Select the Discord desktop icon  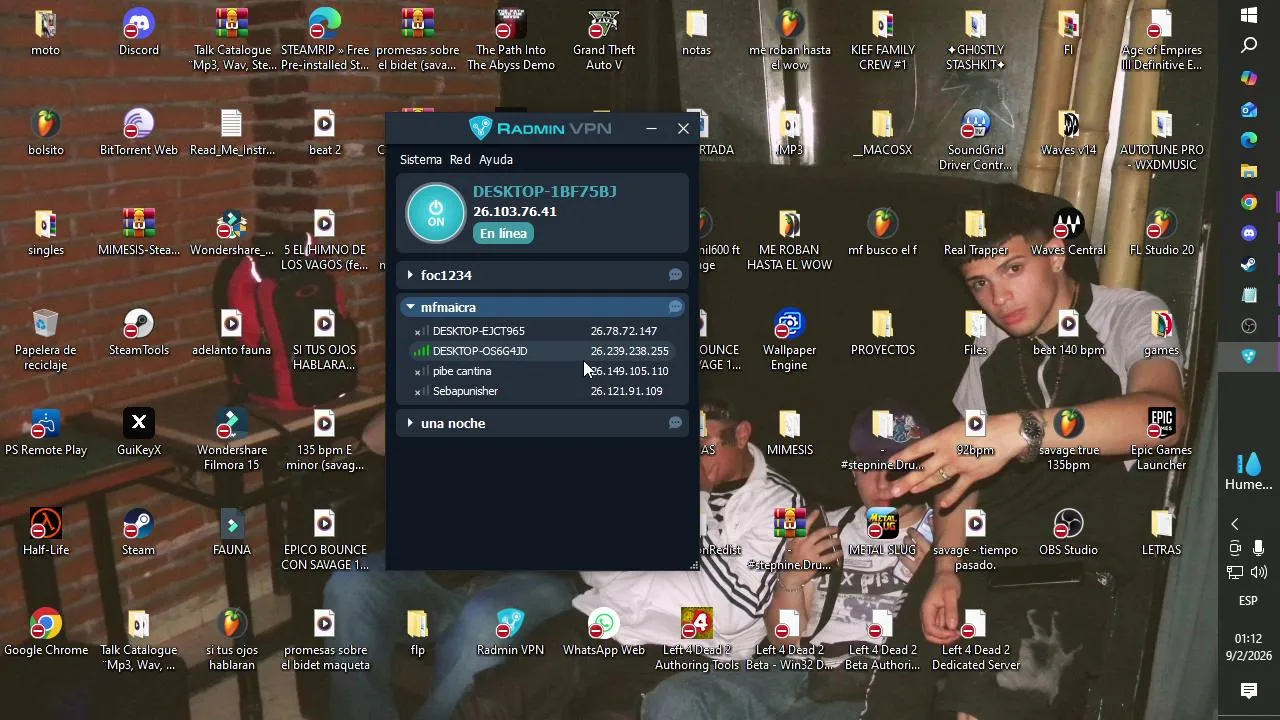point(139,34)
